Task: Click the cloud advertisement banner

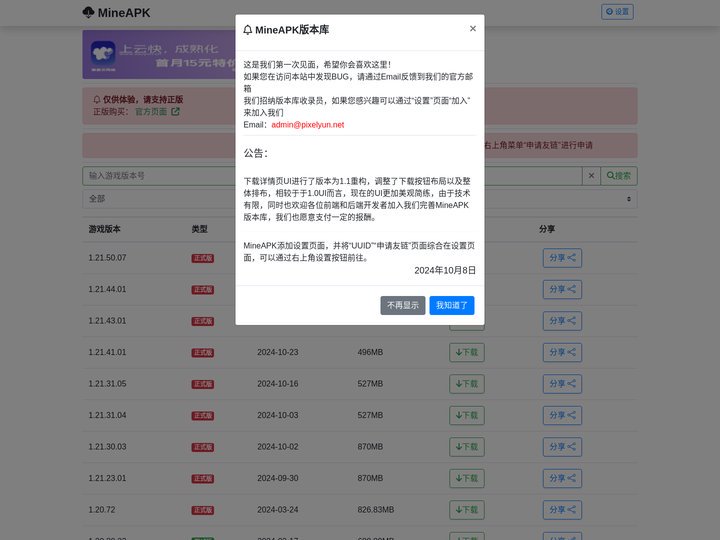Action: 159,55
